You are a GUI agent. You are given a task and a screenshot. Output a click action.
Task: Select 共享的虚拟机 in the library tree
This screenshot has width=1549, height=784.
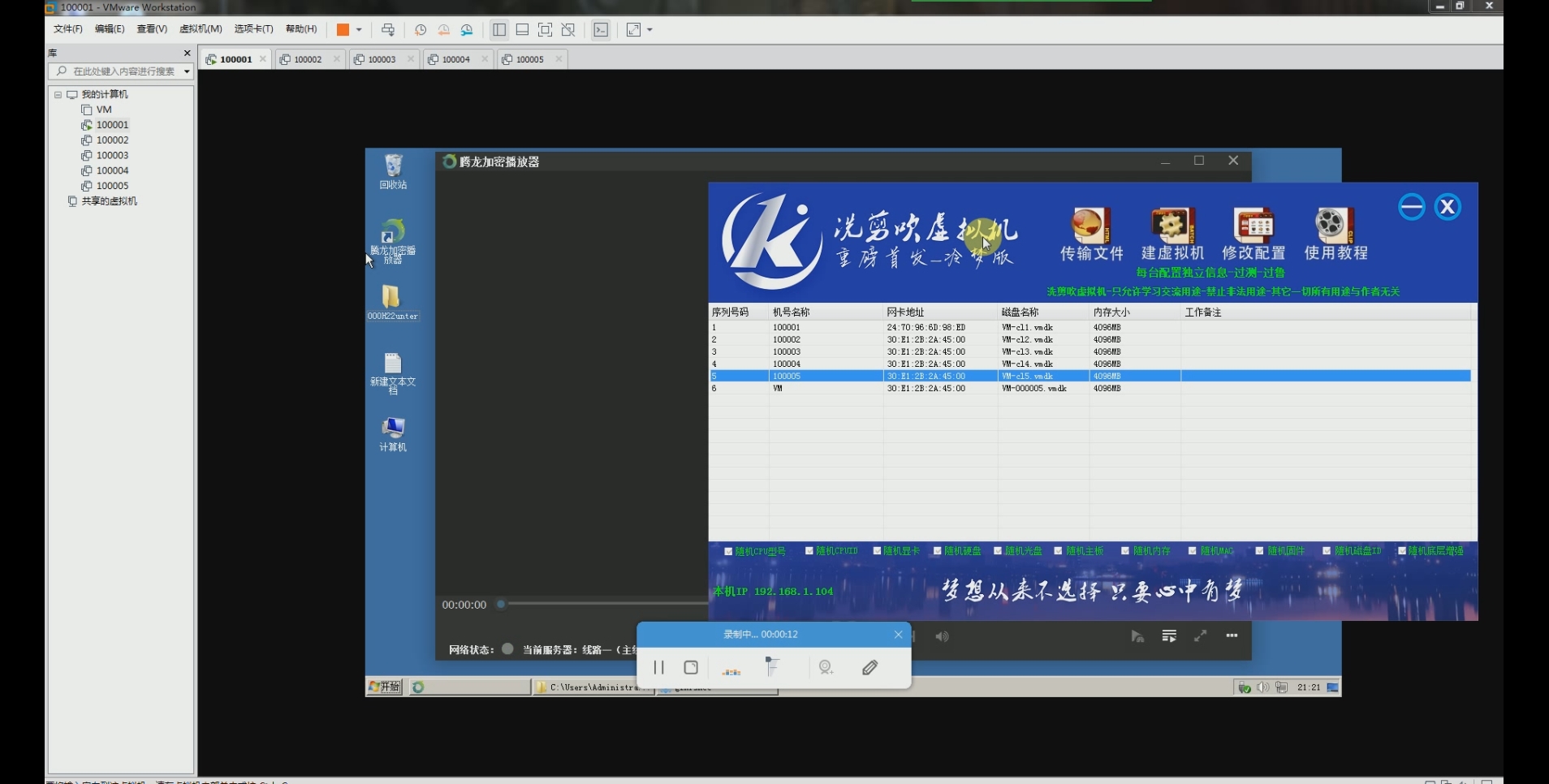[x=109, y=201]
